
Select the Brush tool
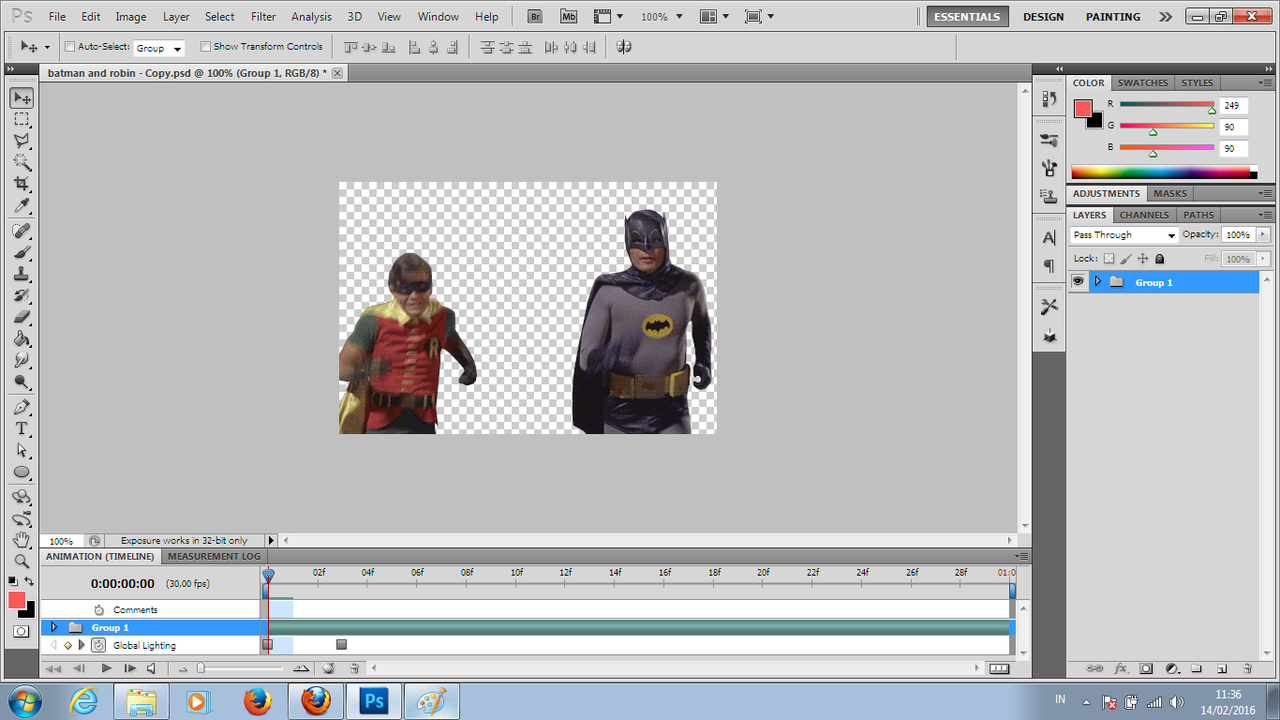[x=22, y=252]
